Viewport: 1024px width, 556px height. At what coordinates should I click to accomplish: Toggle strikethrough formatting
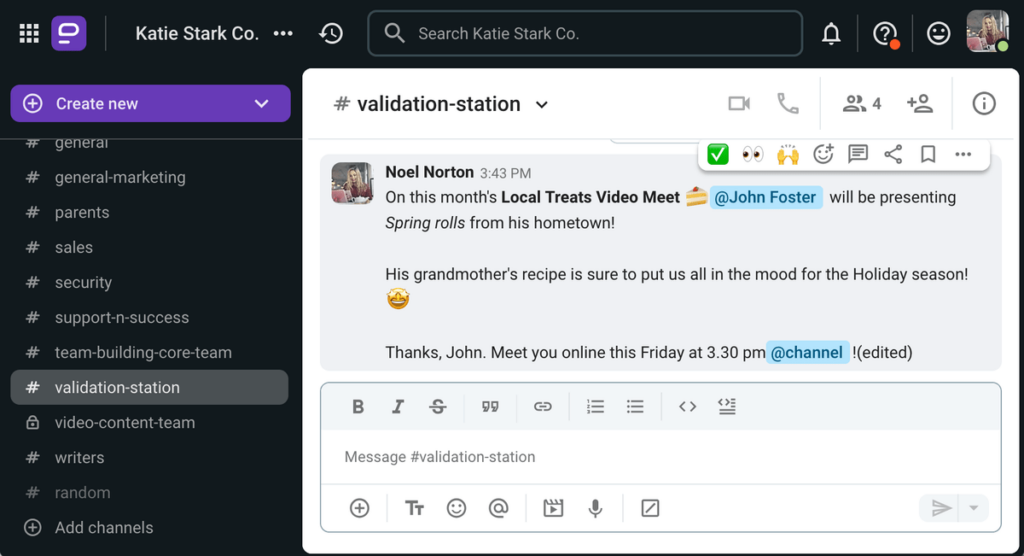coord(438,406)
